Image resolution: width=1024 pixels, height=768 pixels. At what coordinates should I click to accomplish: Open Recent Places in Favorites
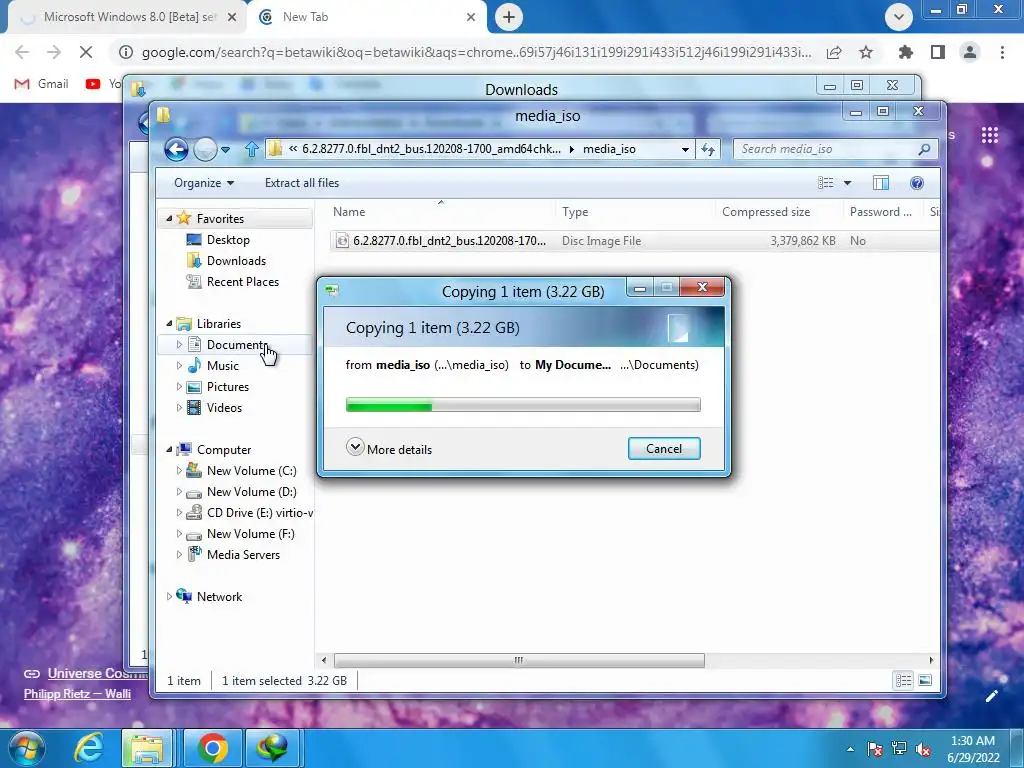tap(242, 281)
